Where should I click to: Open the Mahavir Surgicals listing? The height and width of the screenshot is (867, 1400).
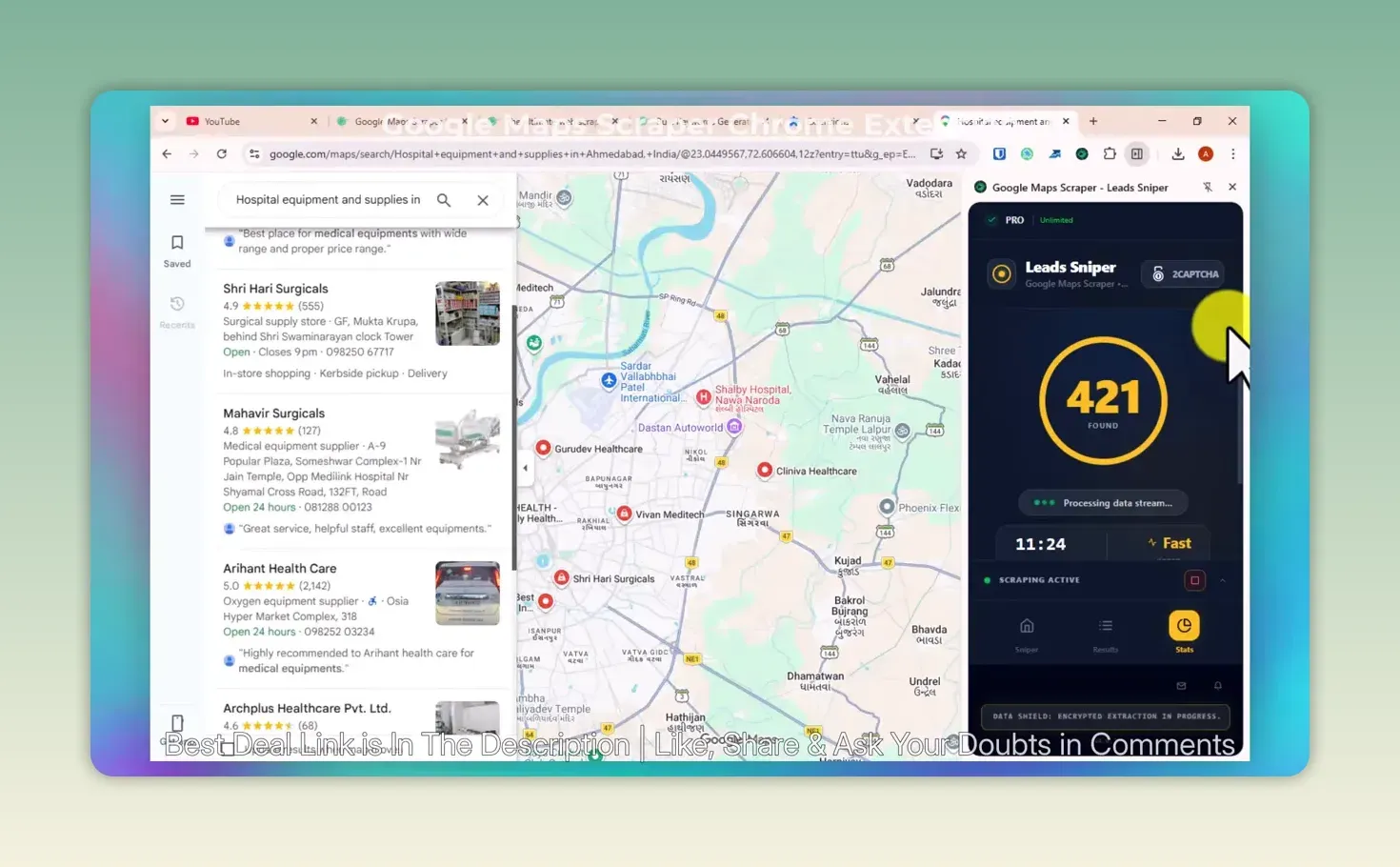pos(274,413)
